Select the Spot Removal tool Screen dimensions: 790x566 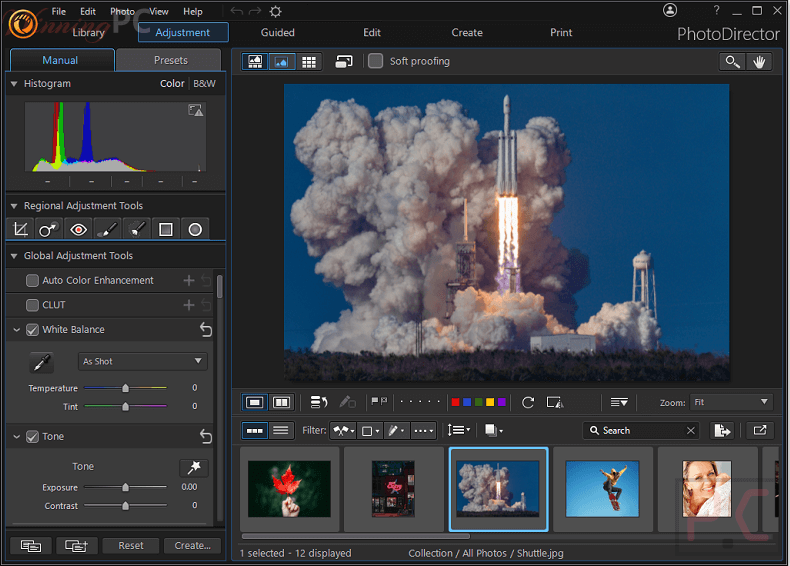pos(49,229)
